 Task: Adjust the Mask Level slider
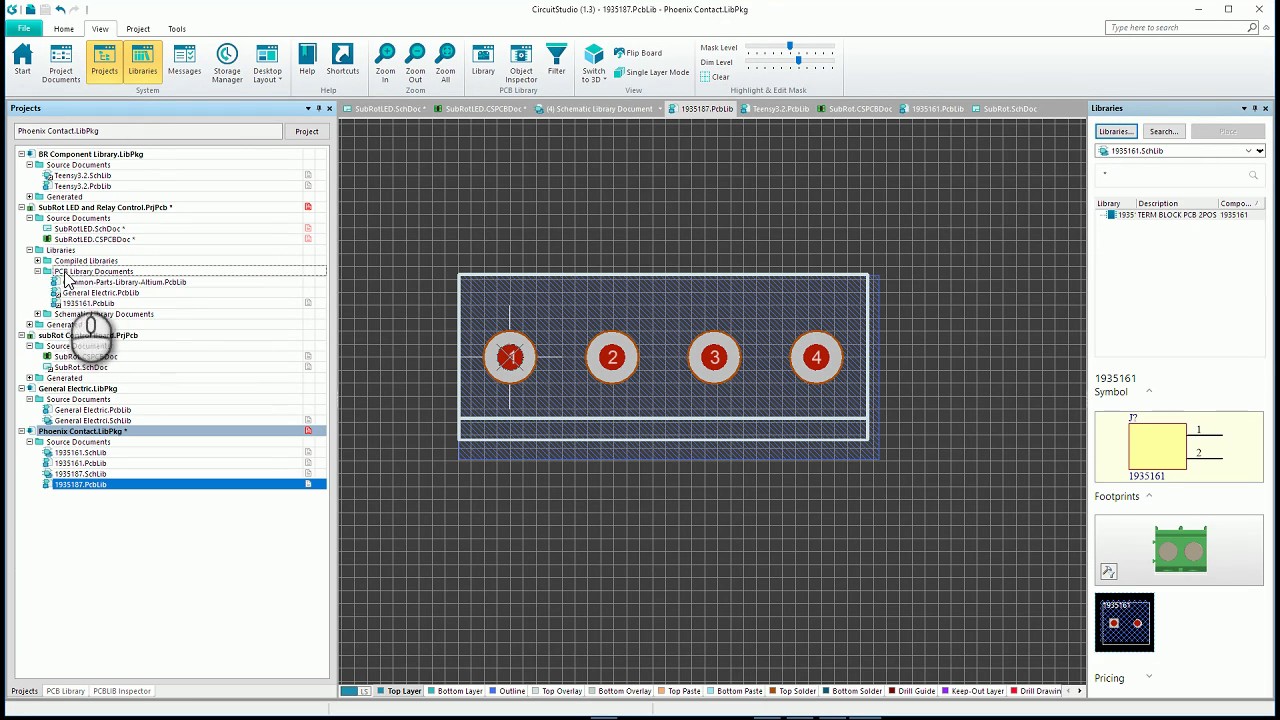click(x=789, y=47)
